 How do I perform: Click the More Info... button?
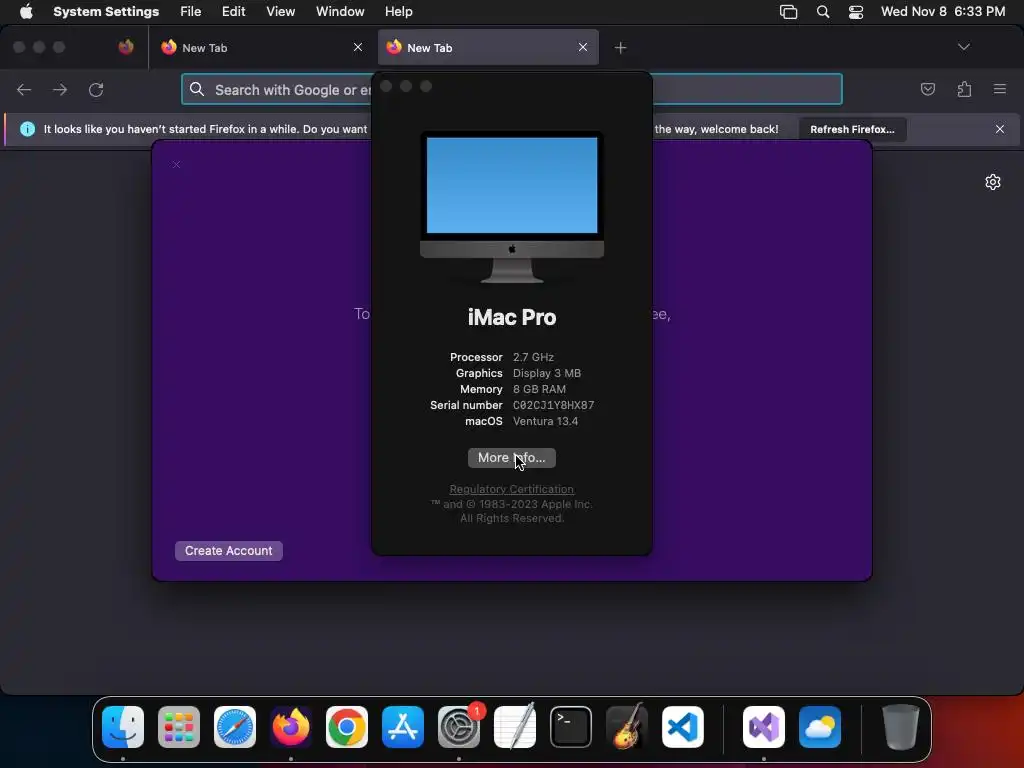[x=511, y=458]
